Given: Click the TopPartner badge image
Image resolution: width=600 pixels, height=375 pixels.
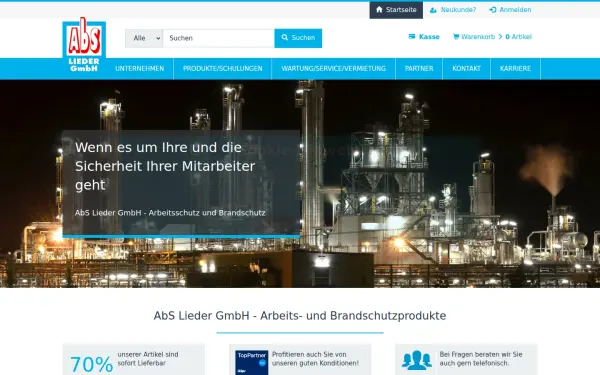Looking at the screenshot, I should 251,362.
